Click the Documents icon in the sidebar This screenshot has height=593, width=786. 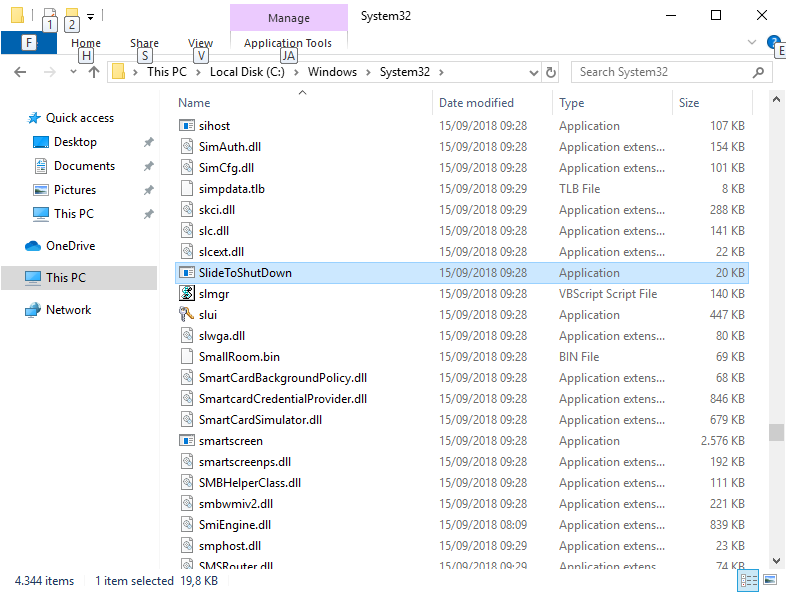coord(41,166)
